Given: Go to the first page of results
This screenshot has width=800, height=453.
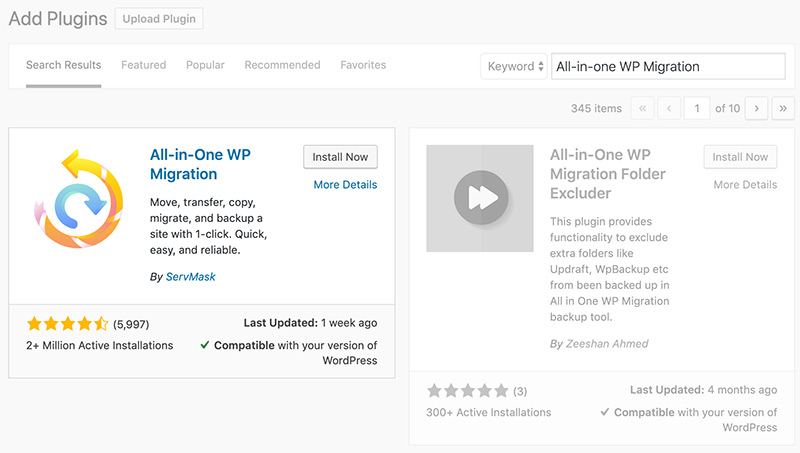Looking at the screenshot, I should [x=643, y=108].
